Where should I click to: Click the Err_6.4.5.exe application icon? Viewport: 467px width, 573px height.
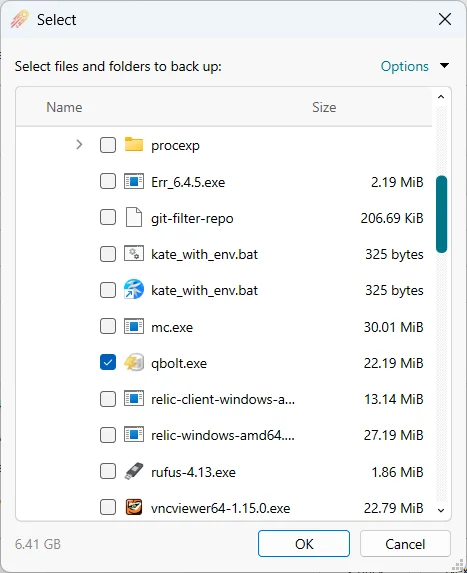(x=134, y=181)
